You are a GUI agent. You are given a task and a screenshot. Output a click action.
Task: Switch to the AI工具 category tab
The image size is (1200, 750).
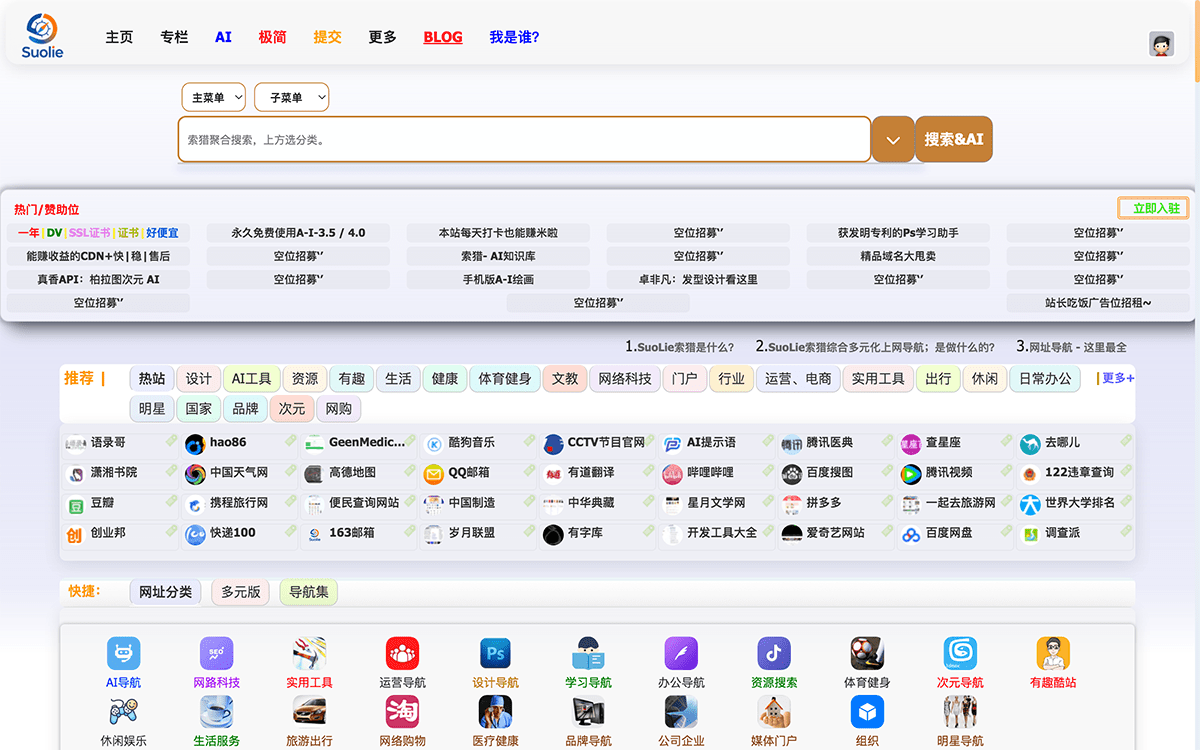251,379
